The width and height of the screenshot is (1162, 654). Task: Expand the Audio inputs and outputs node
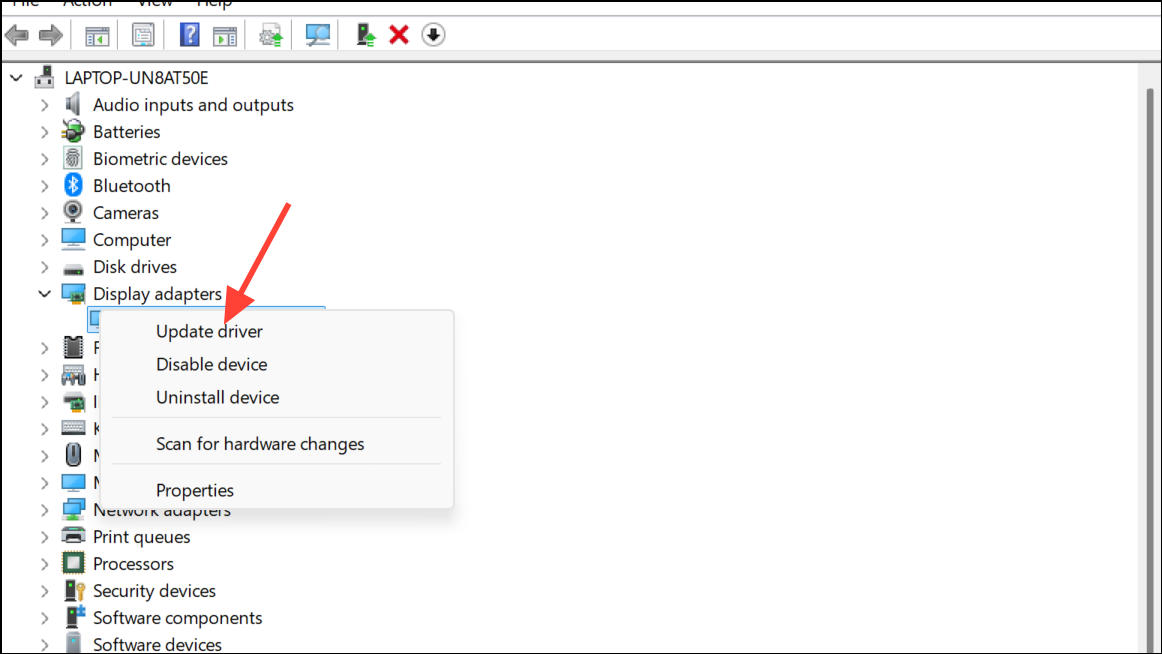click(x=44, y=105)
